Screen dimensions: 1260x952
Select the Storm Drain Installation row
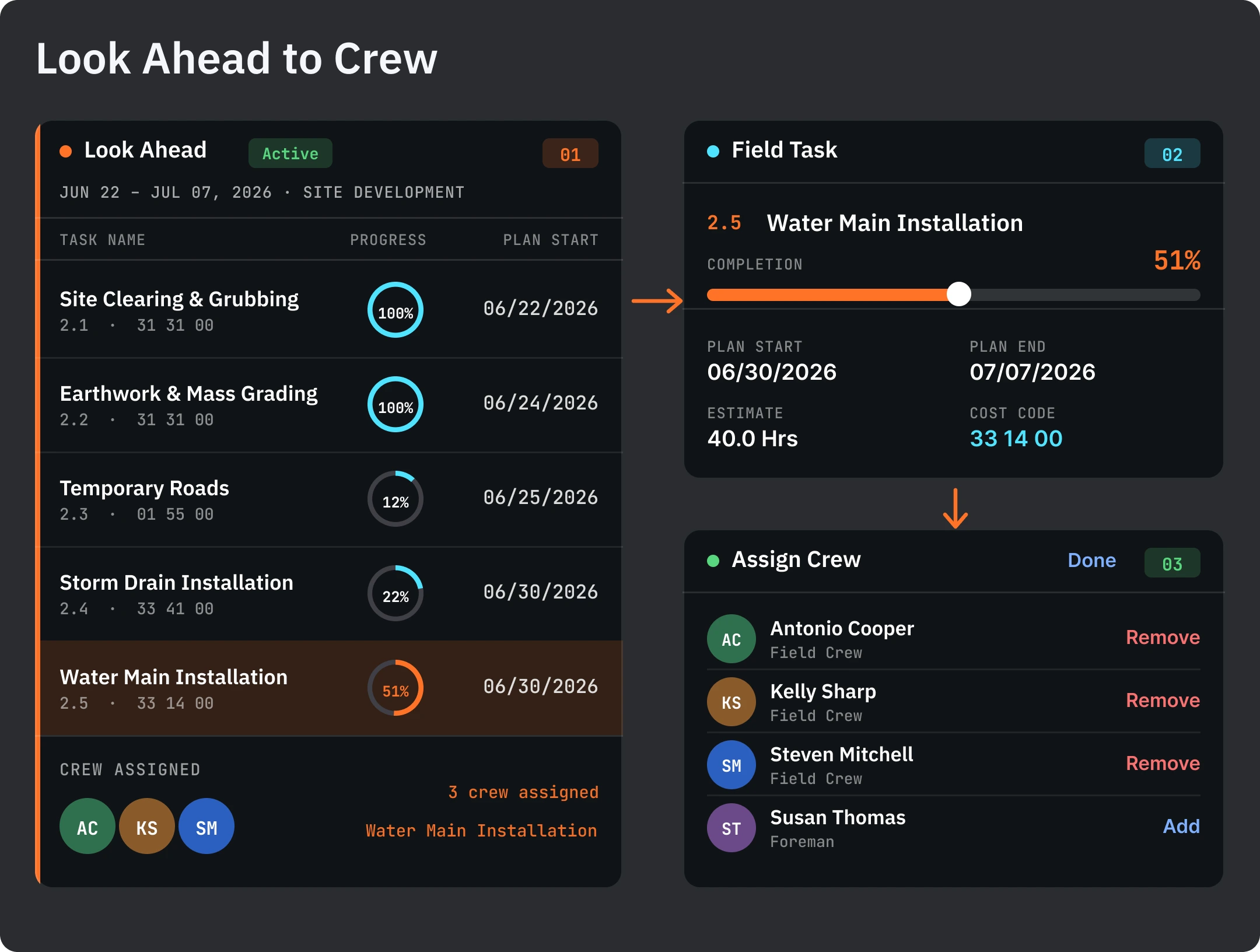[x=330, y=593]
